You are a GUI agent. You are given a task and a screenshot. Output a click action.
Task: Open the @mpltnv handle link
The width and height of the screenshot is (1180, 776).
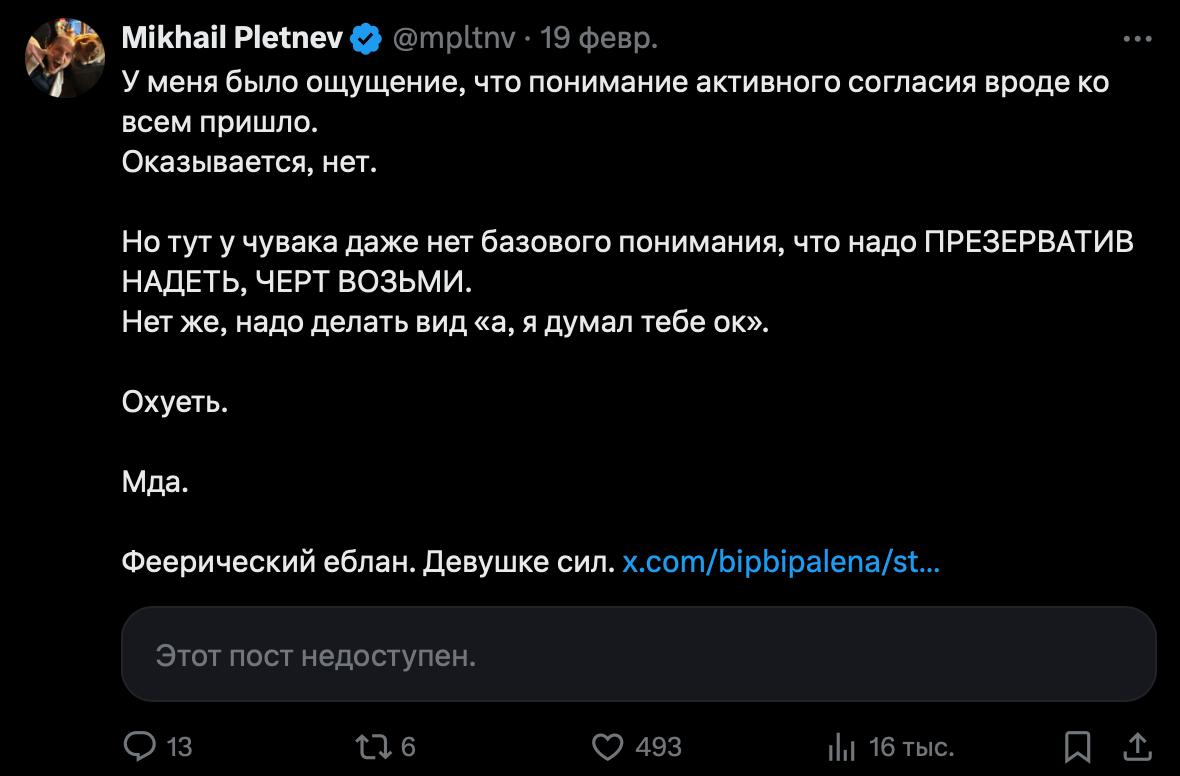(454, 40)
